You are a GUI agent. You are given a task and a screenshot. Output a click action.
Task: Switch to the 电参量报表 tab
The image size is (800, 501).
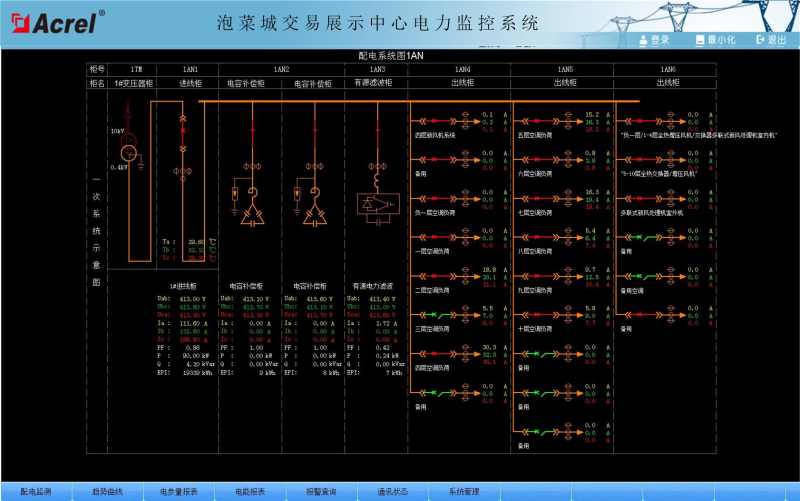click(x=179, y=492)
